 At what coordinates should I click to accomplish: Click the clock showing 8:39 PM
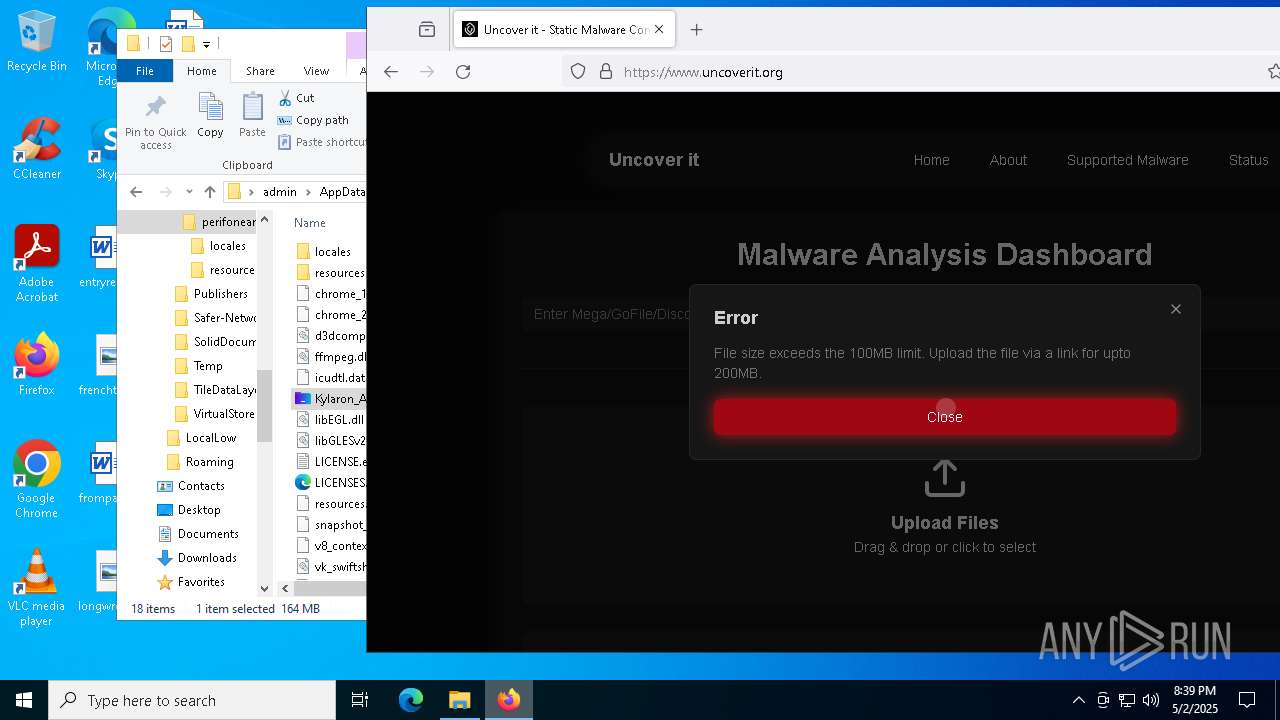tap(1194, 691)
